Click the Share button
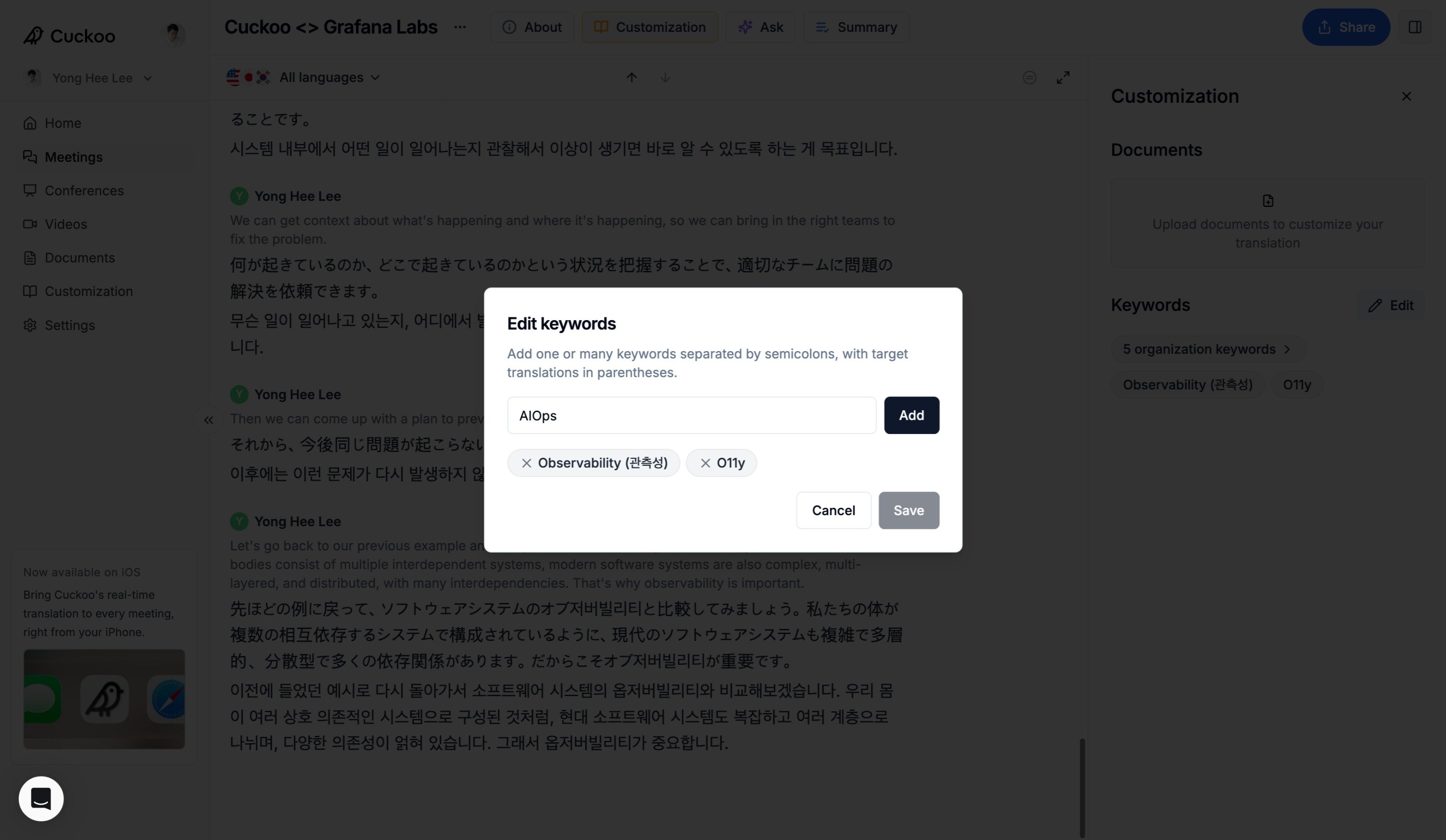1446x840 pixels. [x=1345, y=27]
